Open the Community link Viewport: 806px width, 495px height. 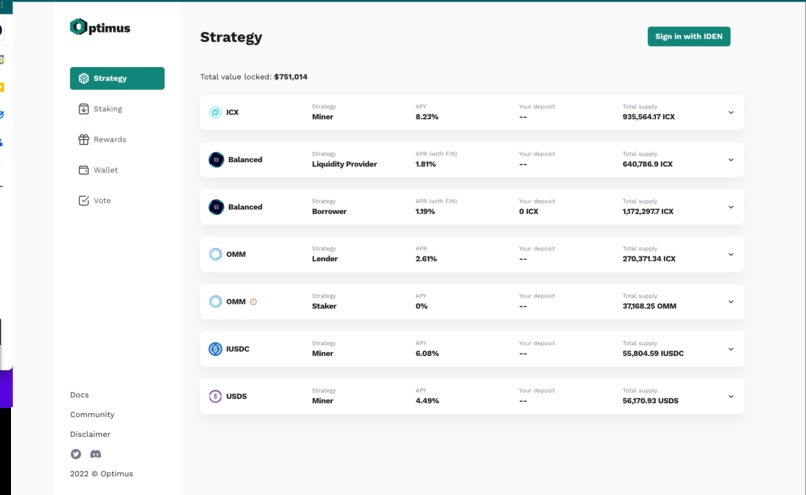tap(92, 414)
